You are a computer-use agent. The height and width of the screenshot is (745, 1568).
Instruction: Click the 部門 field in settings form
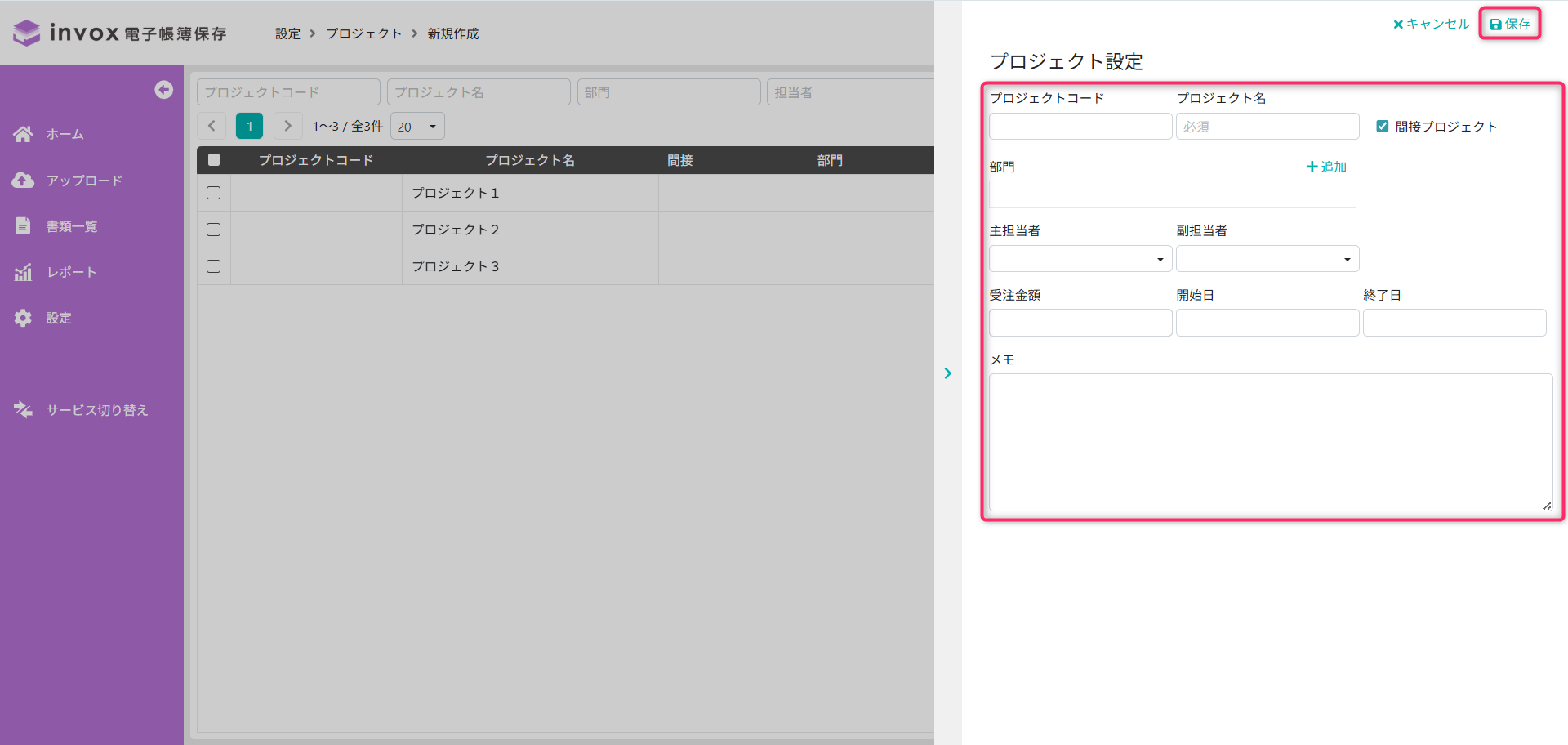tap(1173, 194)
